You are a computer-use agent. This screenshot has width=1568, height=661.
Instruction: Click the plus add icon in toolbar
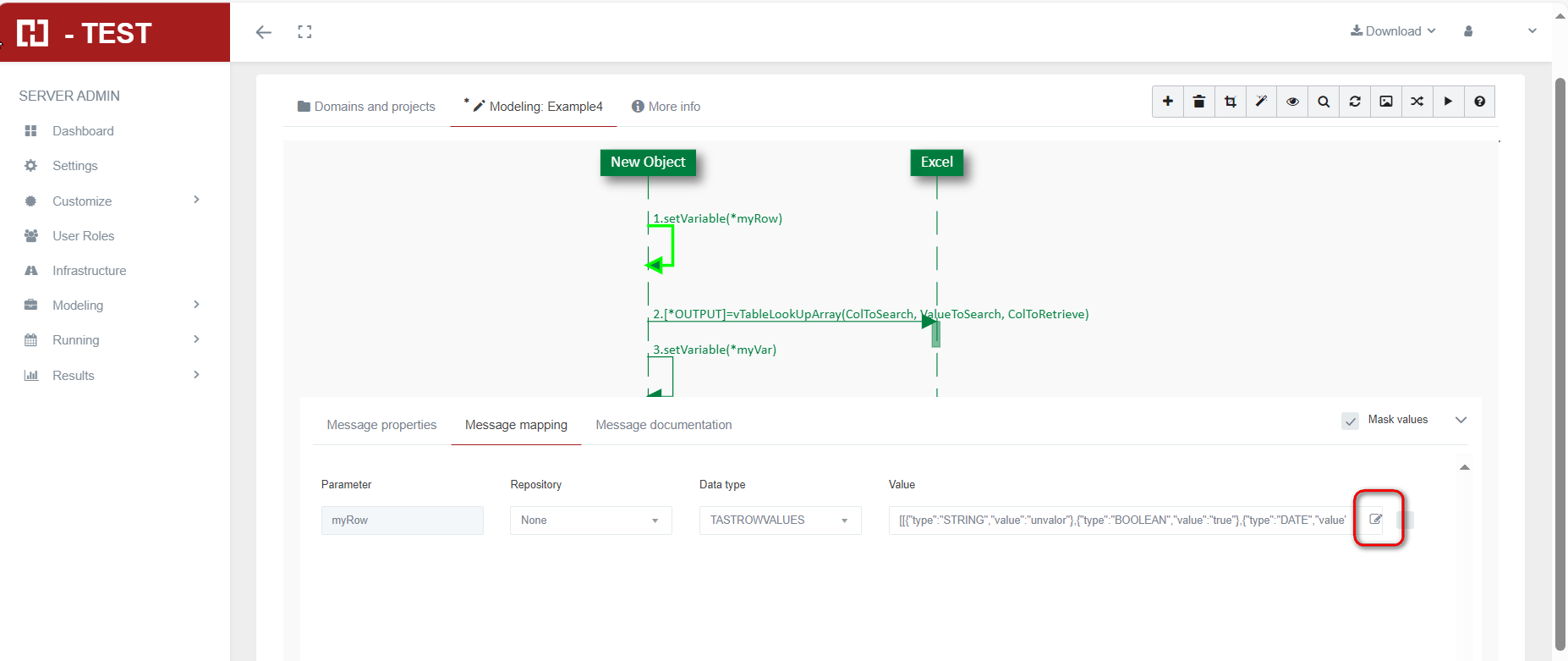click(x=1167, y=102)
